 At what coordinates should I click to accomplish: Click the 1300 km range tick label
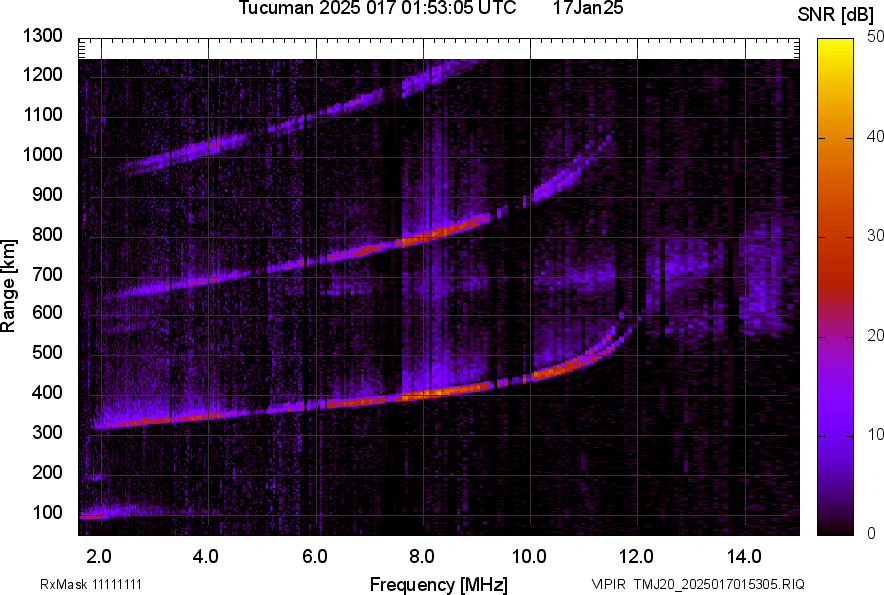point(43,36)
